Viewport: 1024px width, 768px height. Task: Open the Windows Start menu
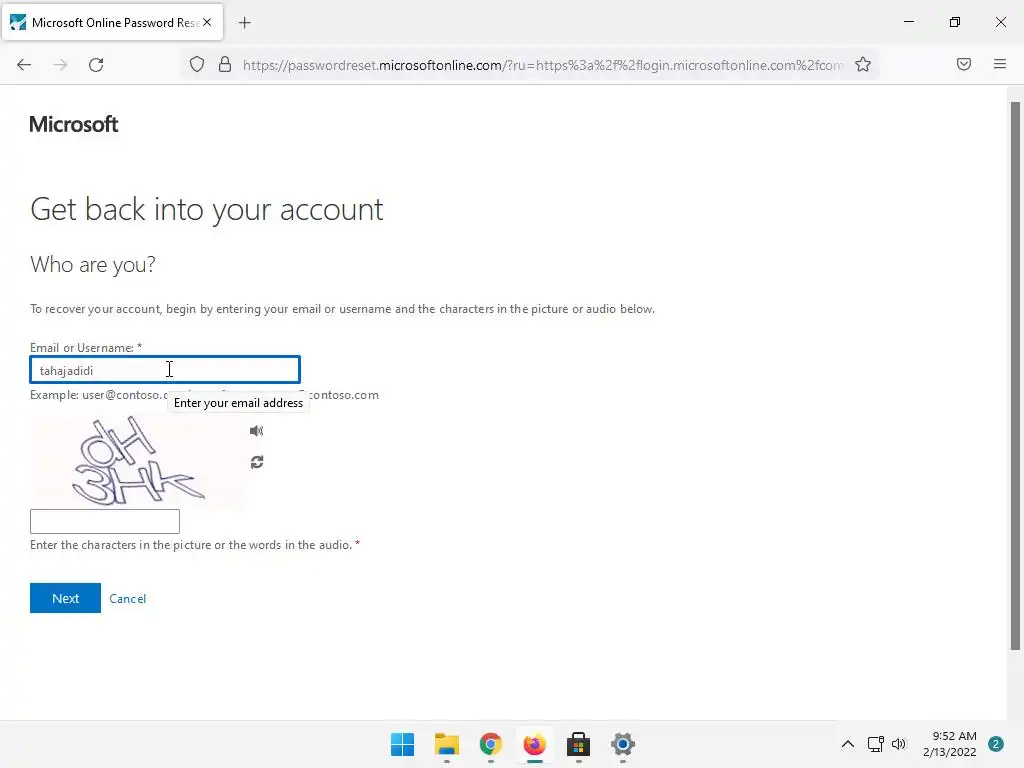click(x=402, y=744)
